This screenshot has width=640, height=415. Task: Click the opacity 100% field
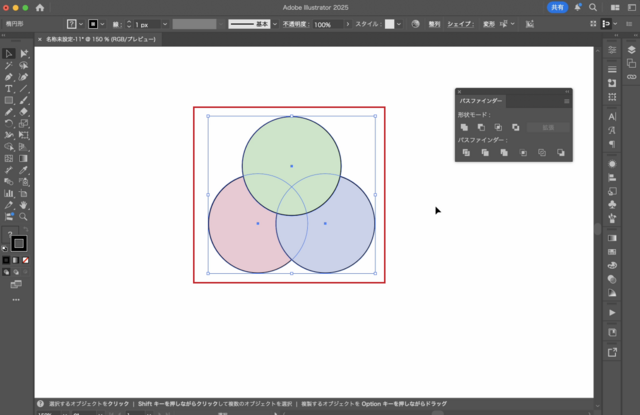coord(328,24)
